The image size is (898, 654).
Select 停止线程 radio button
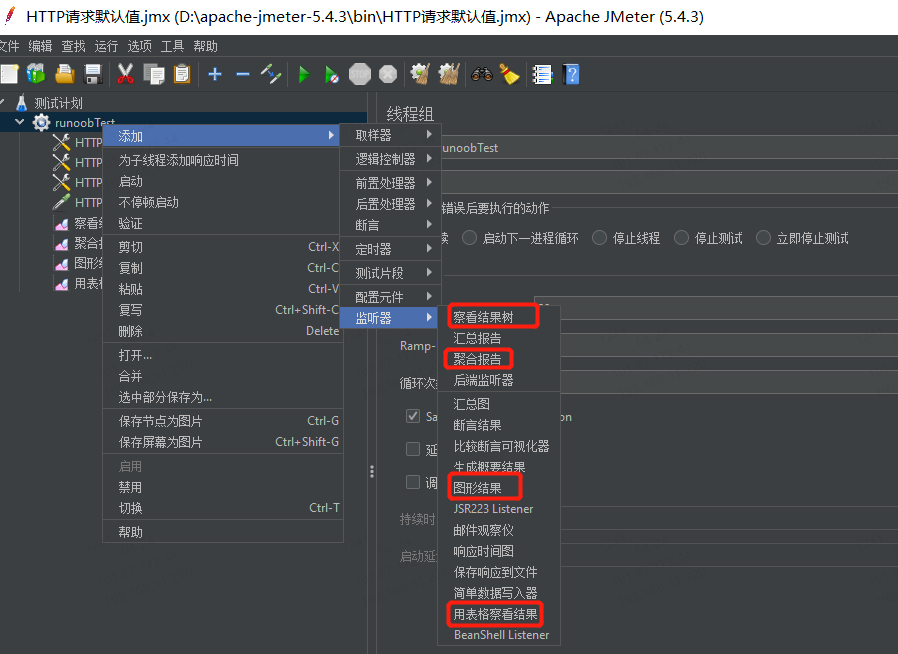click(x=600, y=238)
